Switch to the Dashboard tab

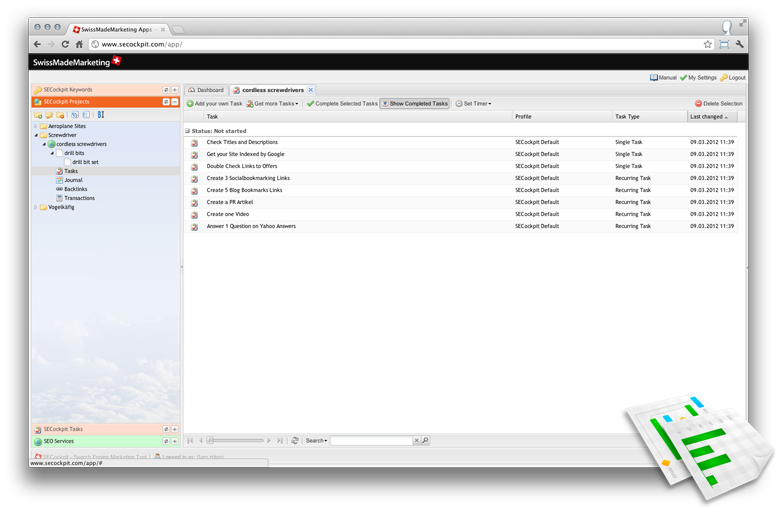(206, 90)
